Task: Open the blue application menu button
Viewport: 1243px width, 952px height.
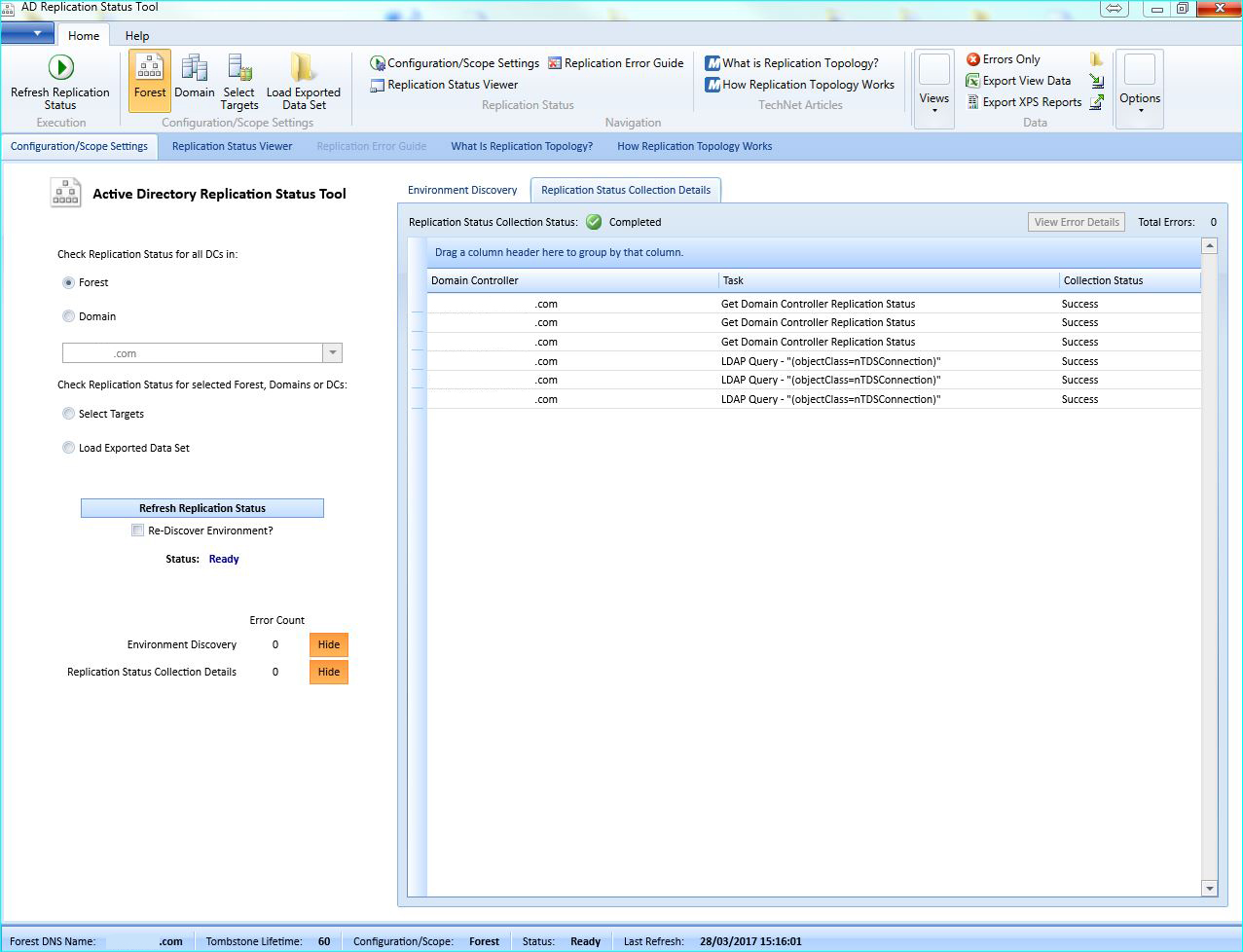Action: click(28, 33)
